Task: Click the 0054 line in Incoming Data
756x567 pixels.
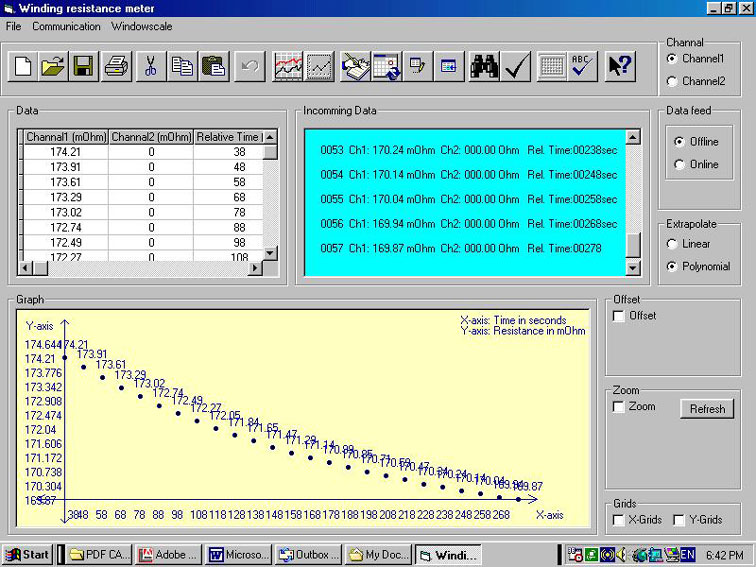Action: (x=469, y=175)
